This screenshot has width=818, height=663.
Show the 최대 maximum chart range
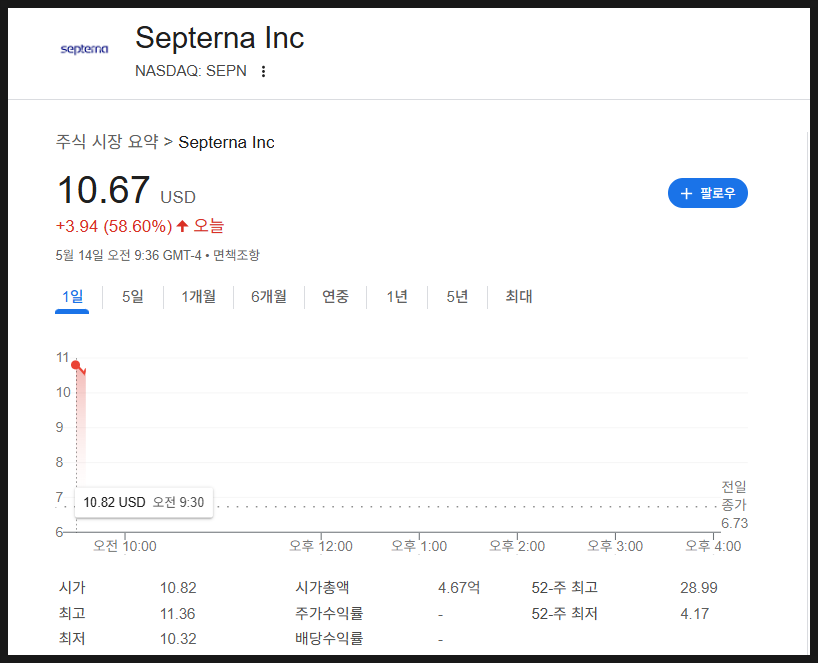519,296
